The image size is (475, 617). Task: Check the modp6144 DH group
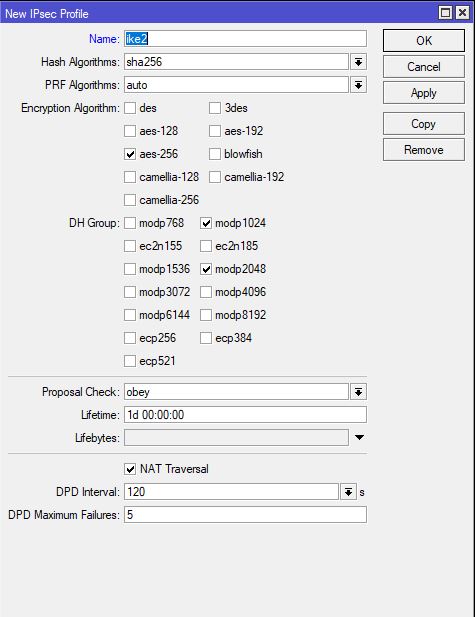click(130, 315)
